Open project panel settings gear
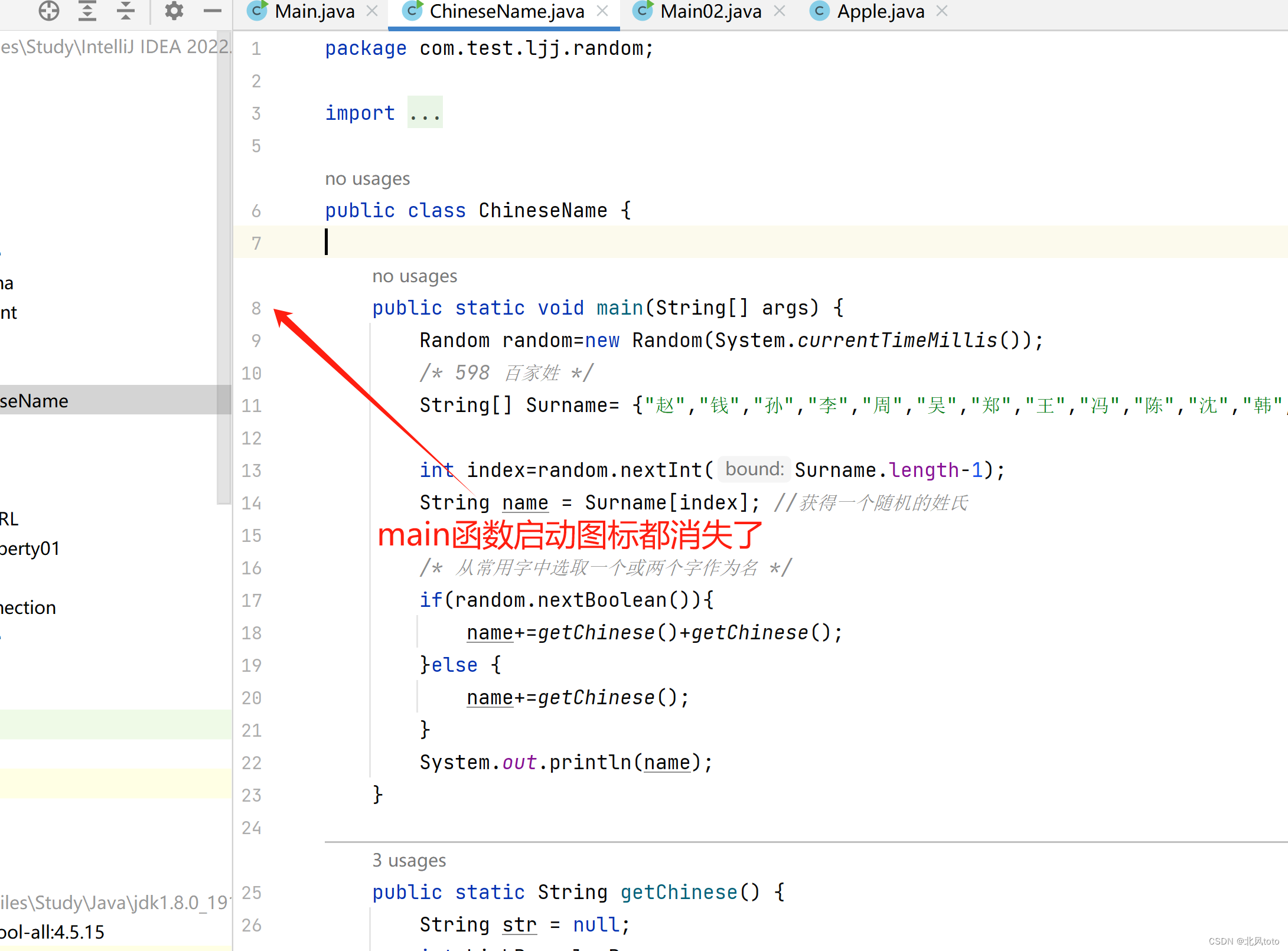The image size is (1288, 951). [x=174, y=11]
